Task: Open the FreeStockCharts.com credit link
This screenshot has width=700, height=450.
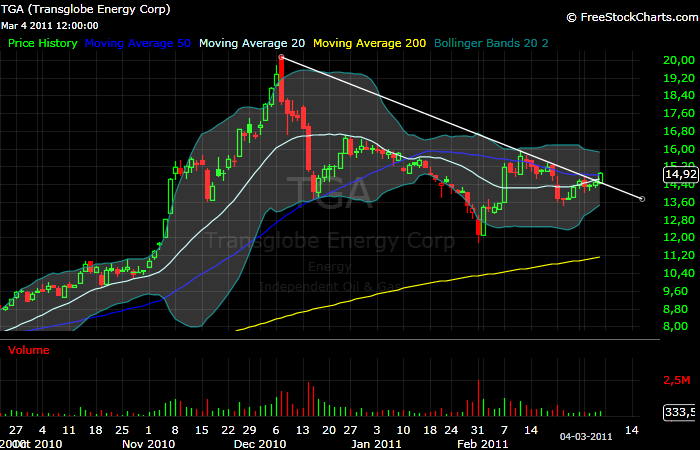Action: 633,17
